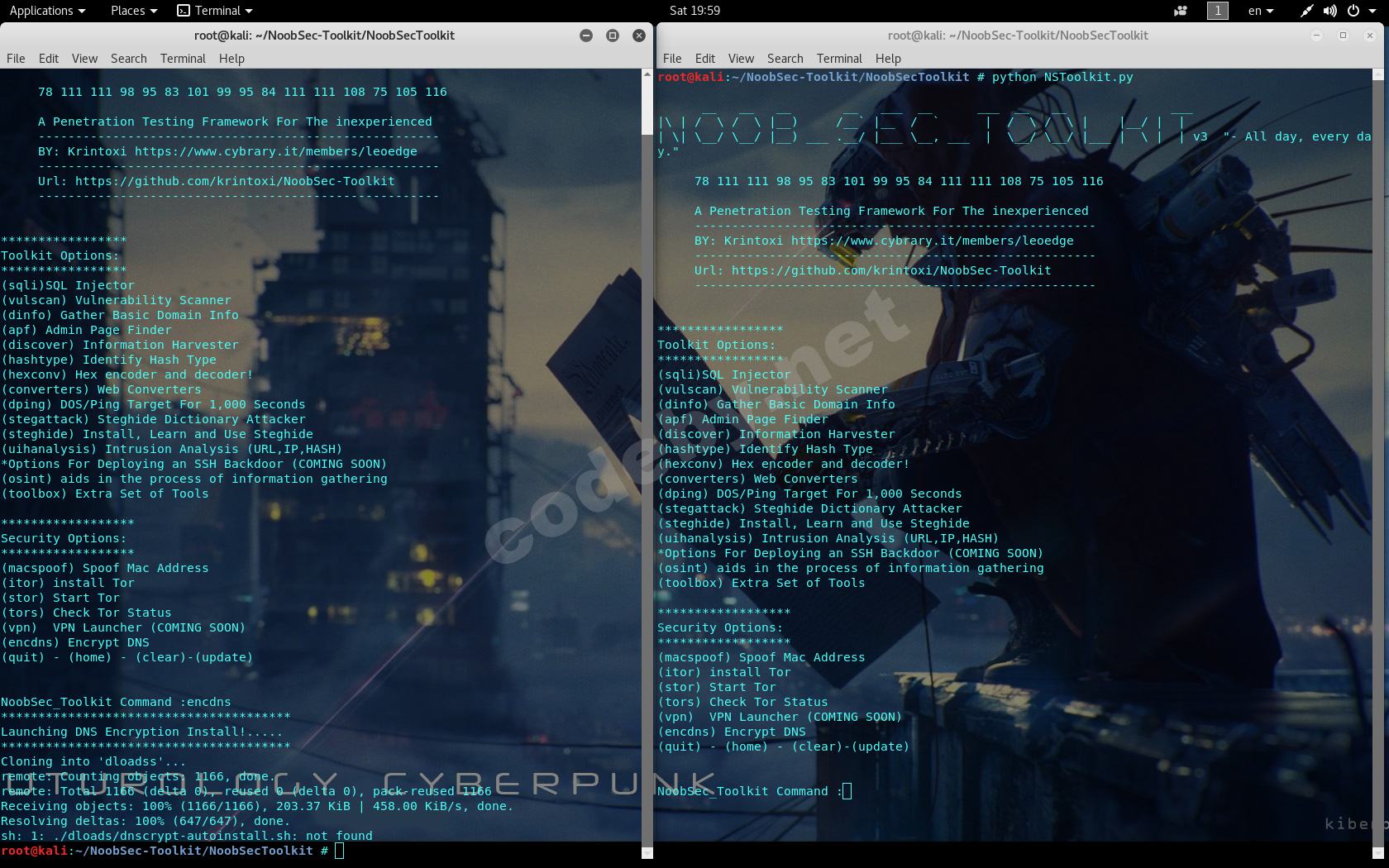Click the cybrary.it URL in right terminal
The height and width of the screenshot is (868, 1389).
[x=933, y=241]
